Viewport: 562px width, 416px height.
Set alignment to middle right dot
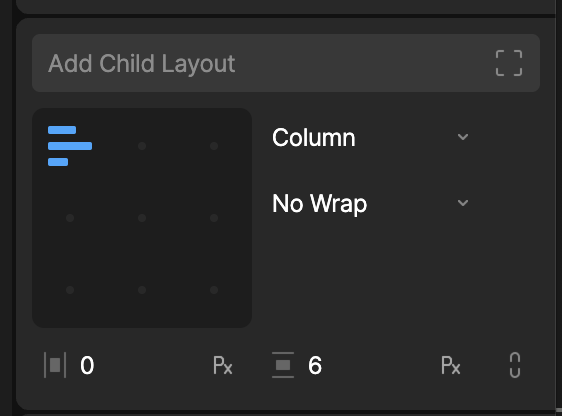point(214,218)
